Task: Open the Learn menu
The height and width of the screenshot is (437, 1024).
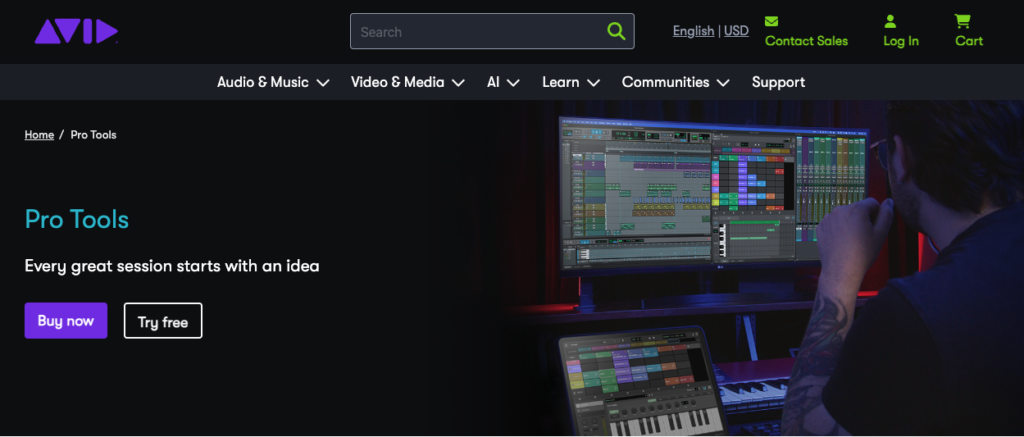Action: tap(560, 82)
